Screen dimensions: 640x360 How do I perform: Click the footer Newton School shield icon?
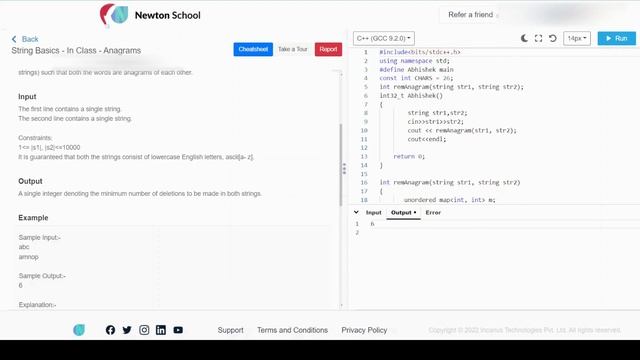click(79, 330)
